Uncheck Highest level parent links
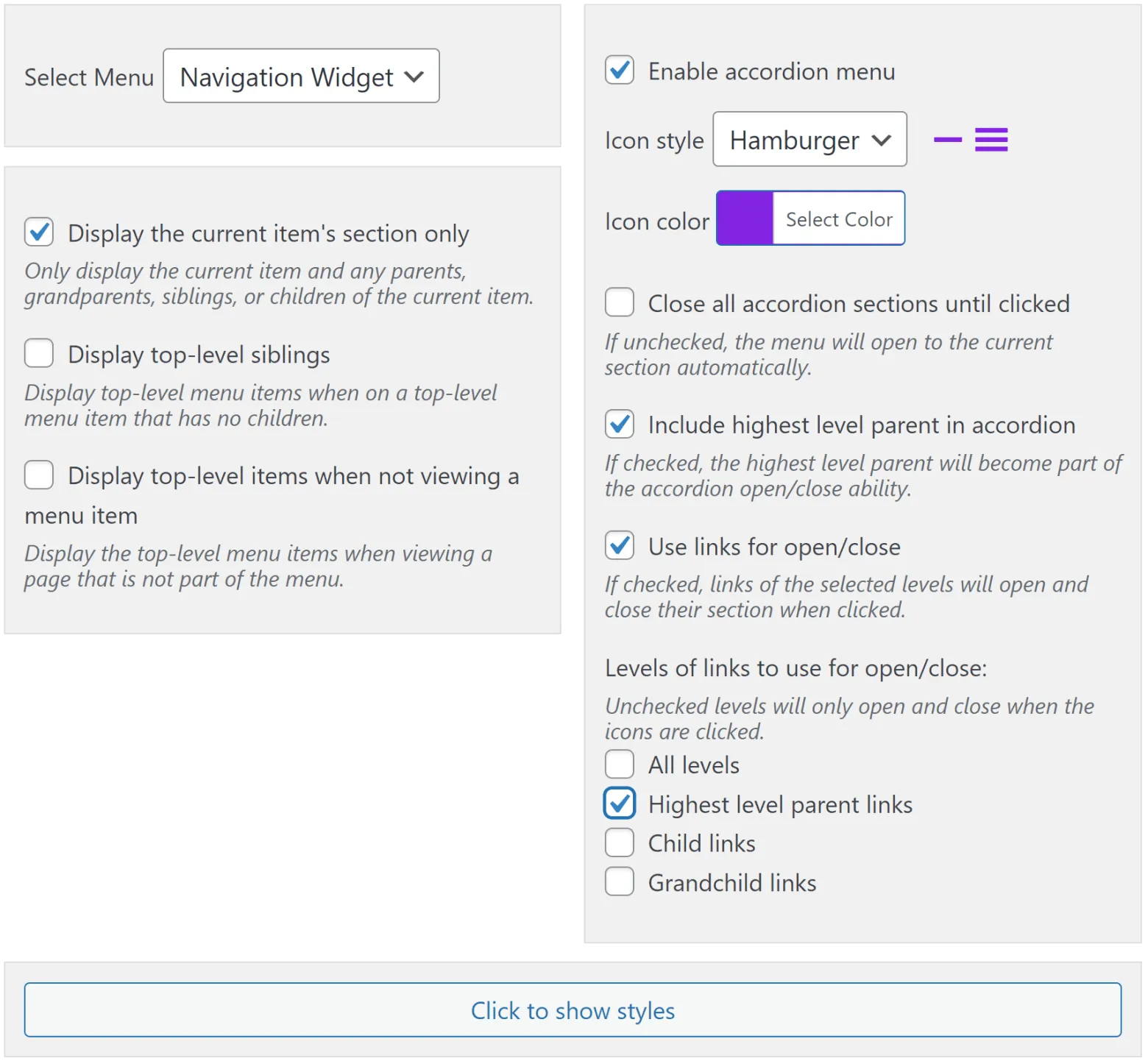The image size is (1148, 1064). click(620, 804)
